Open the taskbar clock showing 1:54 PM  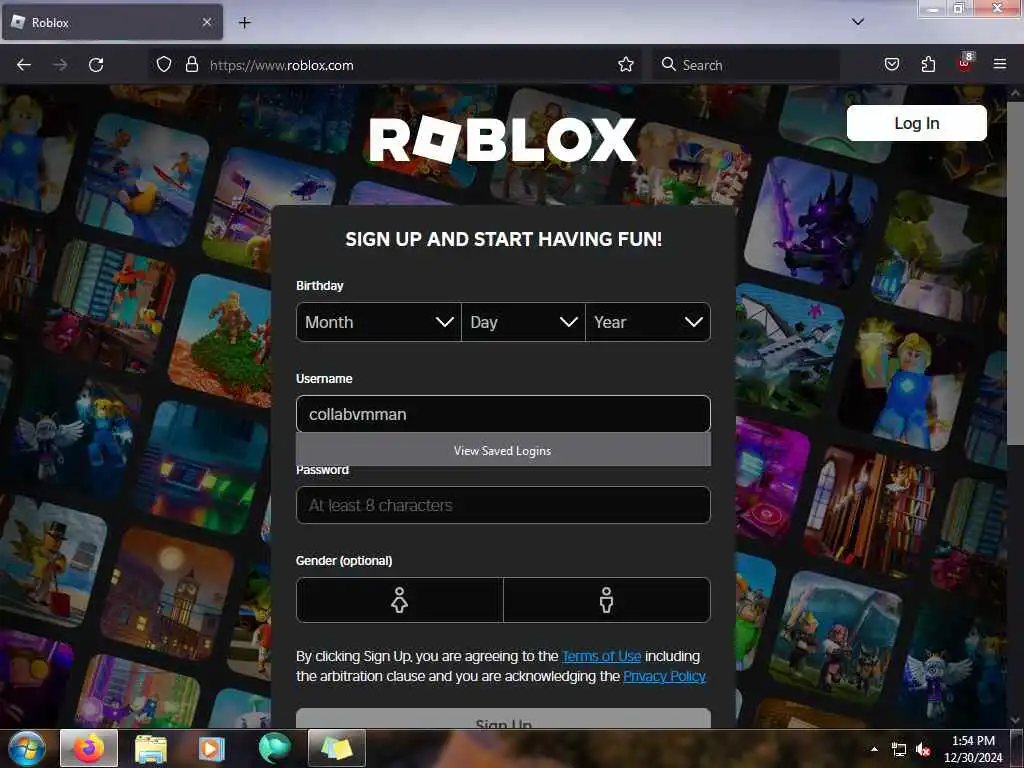pyautogui.click(x=973, y=749)
